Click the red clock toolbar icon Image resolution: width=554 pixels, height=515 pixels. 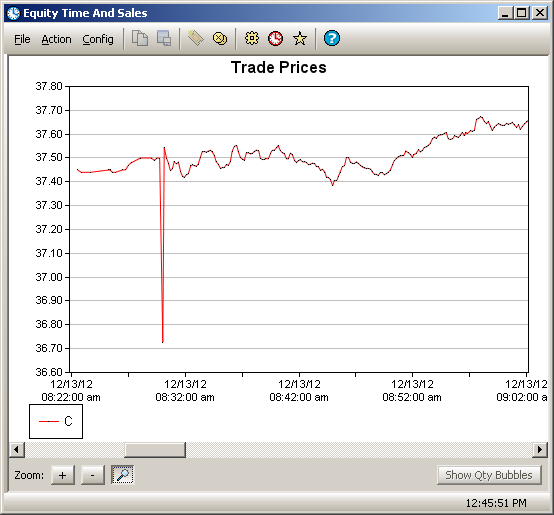tap(276, 38)
